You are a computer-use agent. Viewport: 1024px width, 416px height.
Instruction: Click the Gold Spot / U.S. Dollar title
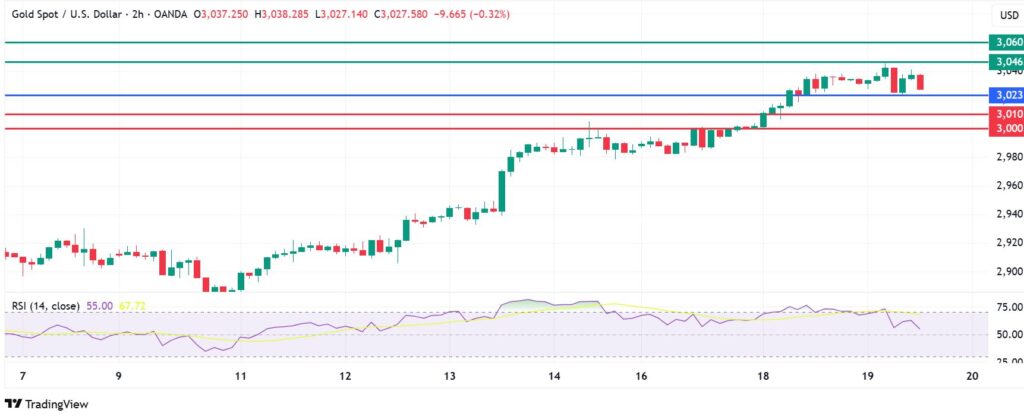point(65,14)
